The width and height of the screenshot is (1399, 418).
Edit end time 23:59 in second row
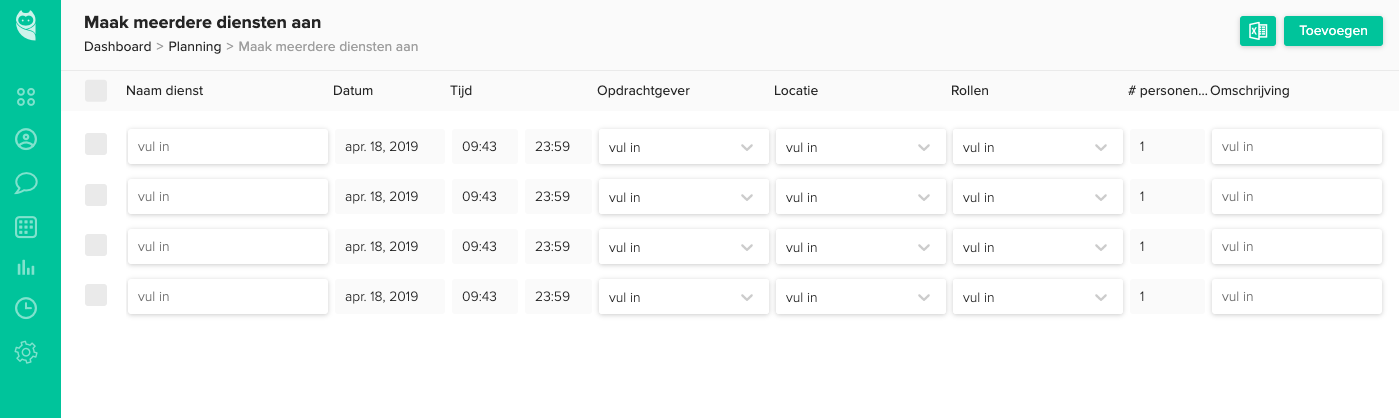tap(558, 196)
